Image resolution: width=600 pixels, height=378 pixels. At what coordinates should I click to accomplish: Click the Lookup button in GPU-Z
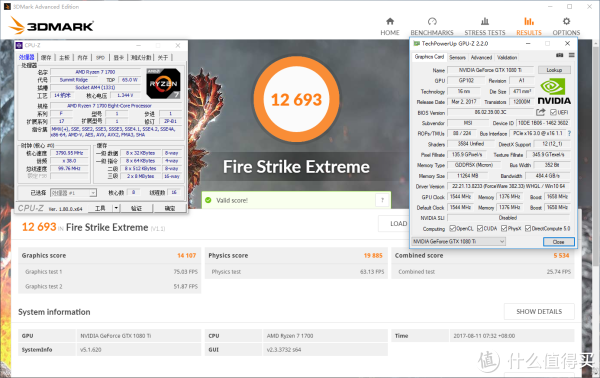pyautogui.click(x=554, y=70)
